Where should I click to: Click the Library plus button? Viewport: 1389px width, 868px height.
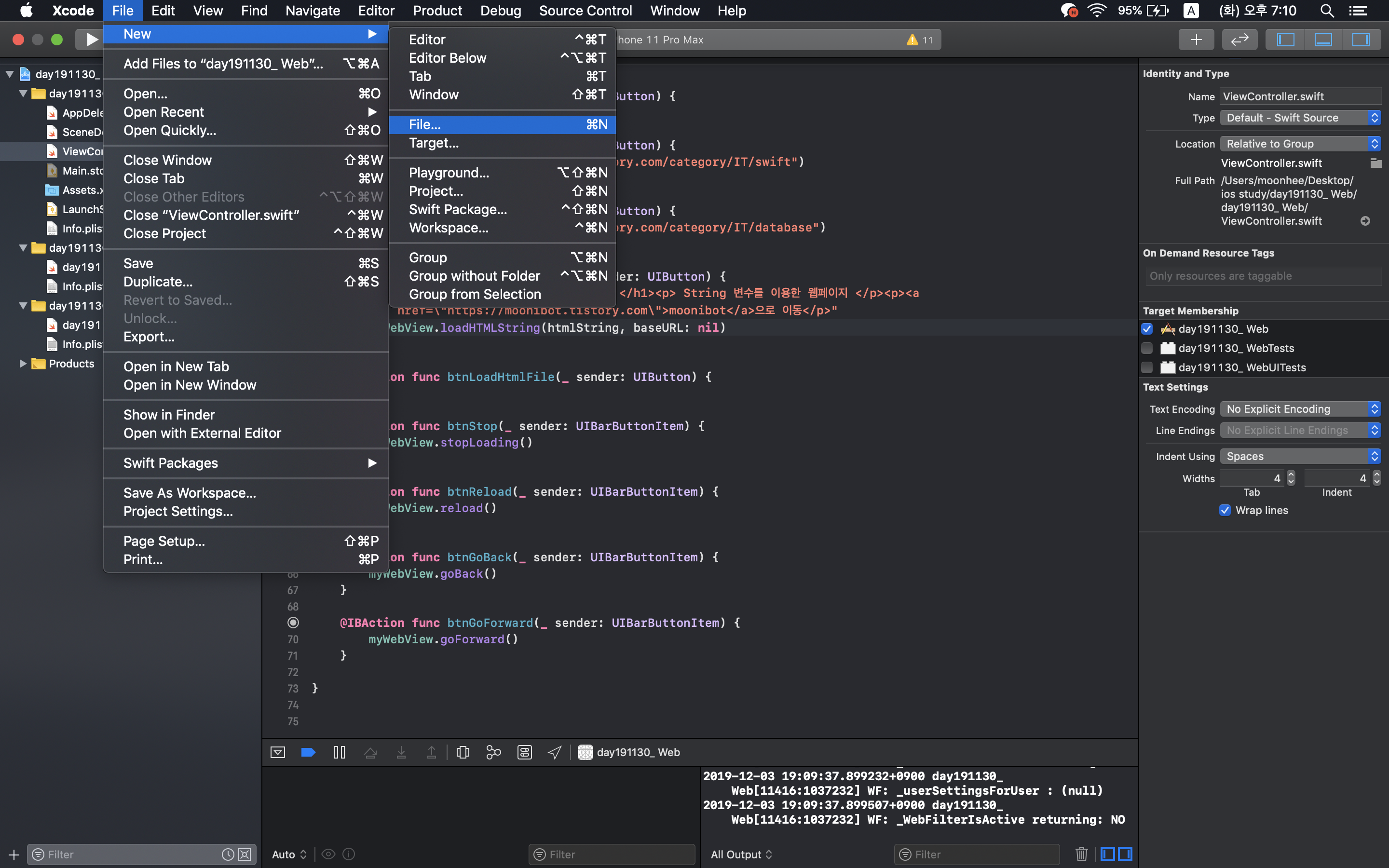pos(1196,39)
